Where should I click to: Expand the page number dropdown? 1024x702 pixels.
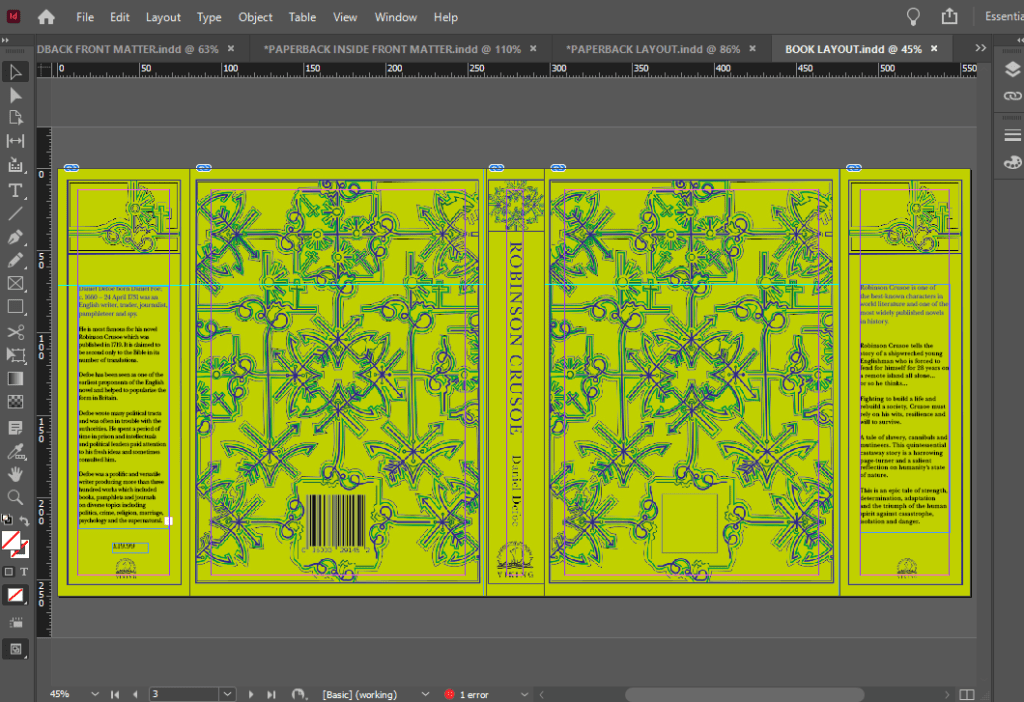tap(226, 694)
